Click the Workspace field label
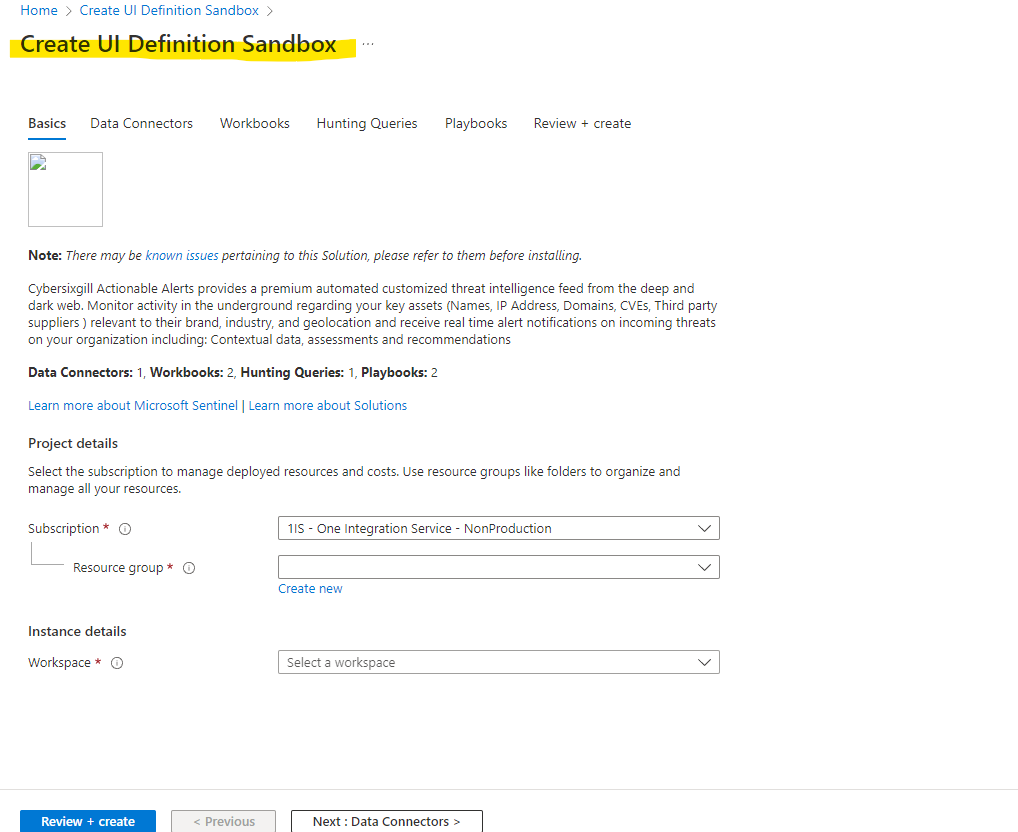Screen dimensions: 1018x832 point(59,663)
